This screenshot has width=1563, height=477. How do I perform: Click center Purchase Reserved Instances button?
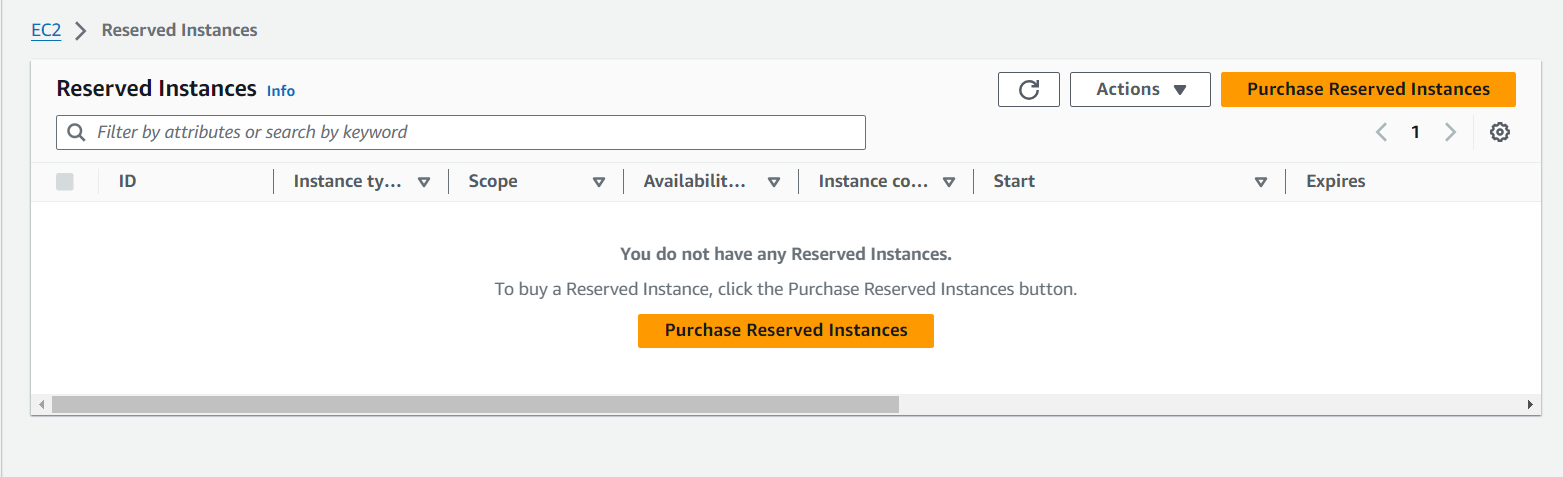[x=785, y=330]
